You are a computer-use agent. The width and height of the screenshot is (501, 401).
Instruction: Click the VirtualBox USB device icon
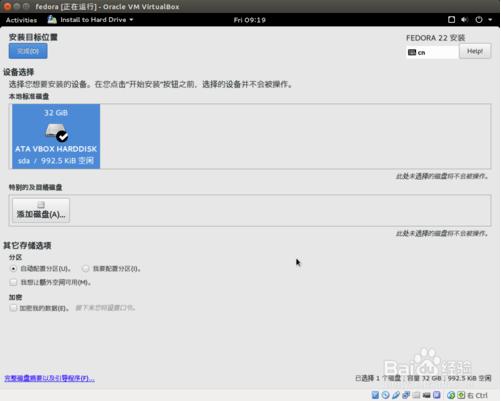coord(396,395)
